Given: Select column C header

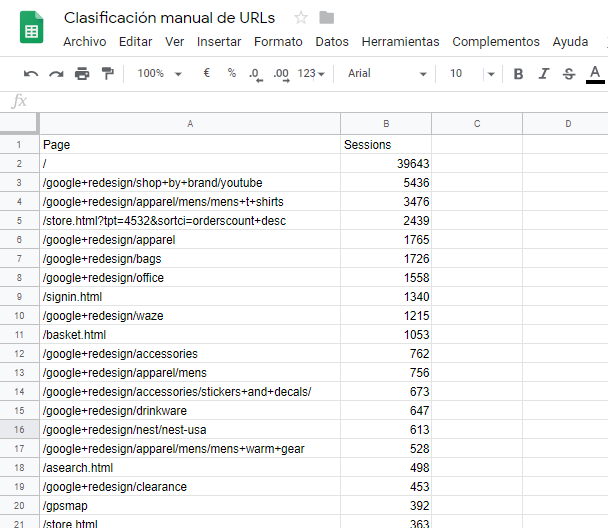Looking at the screenshot, I should tap(477, 124).
